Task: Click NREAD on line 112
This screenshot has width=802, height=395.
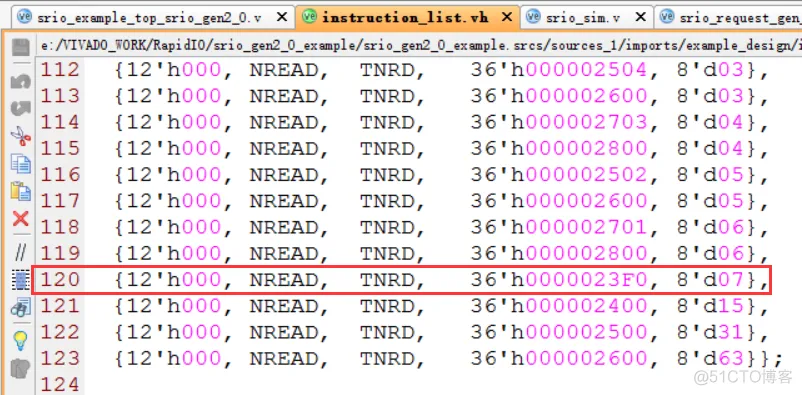Action: pyautogui.click(x=283, y=70)
